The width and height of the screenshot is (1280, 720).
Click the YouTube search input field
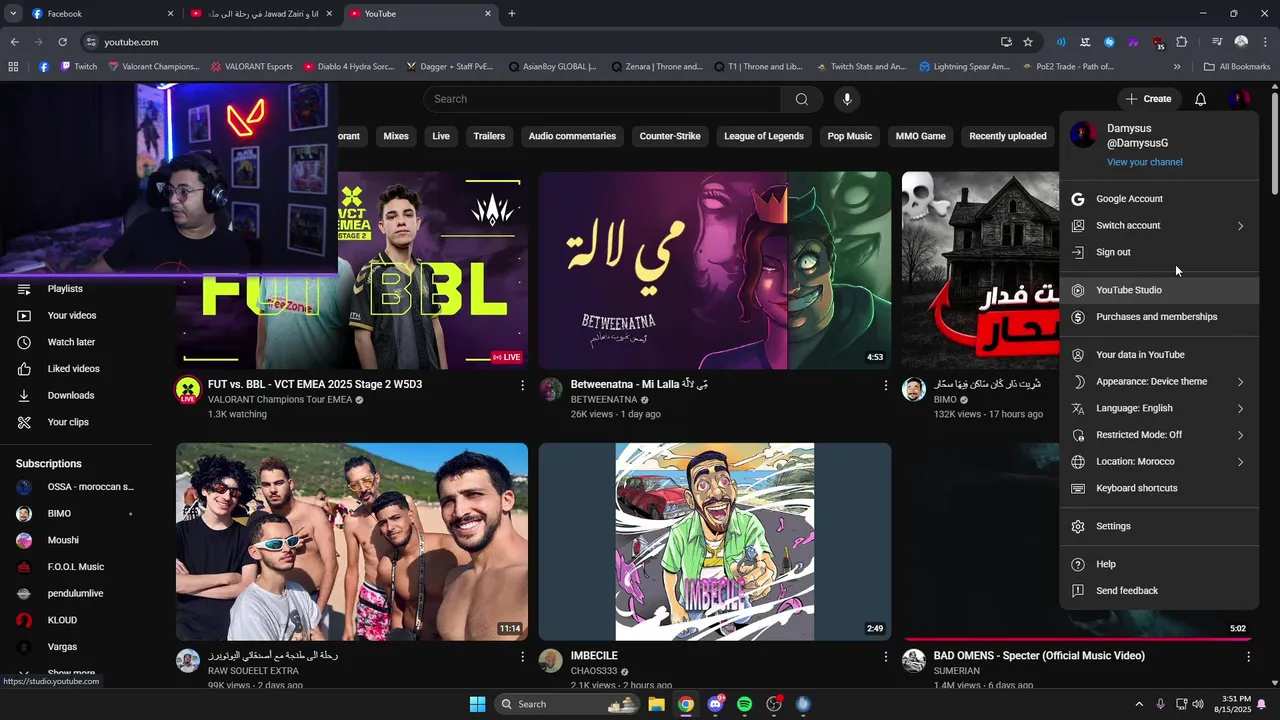(x=602, y=99)
